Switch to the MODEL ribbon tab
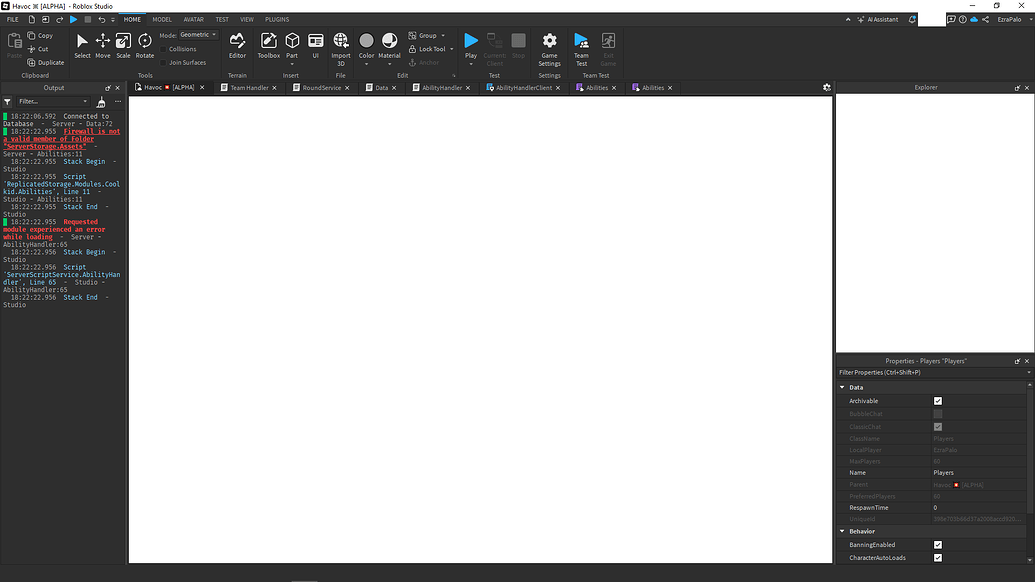This screenshot has height=582, width=1035. (162, 18)
